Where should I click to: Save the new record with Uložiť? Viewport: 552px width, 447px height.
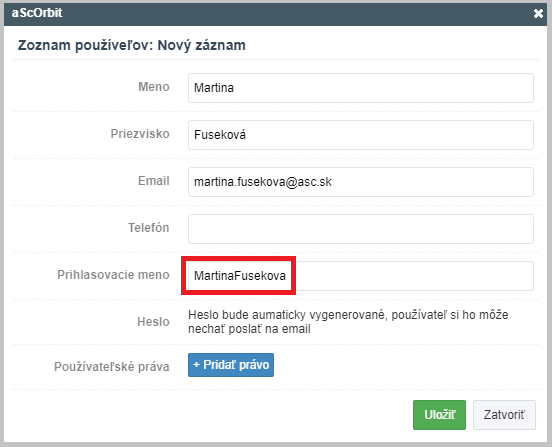click(x=439, y=415)
